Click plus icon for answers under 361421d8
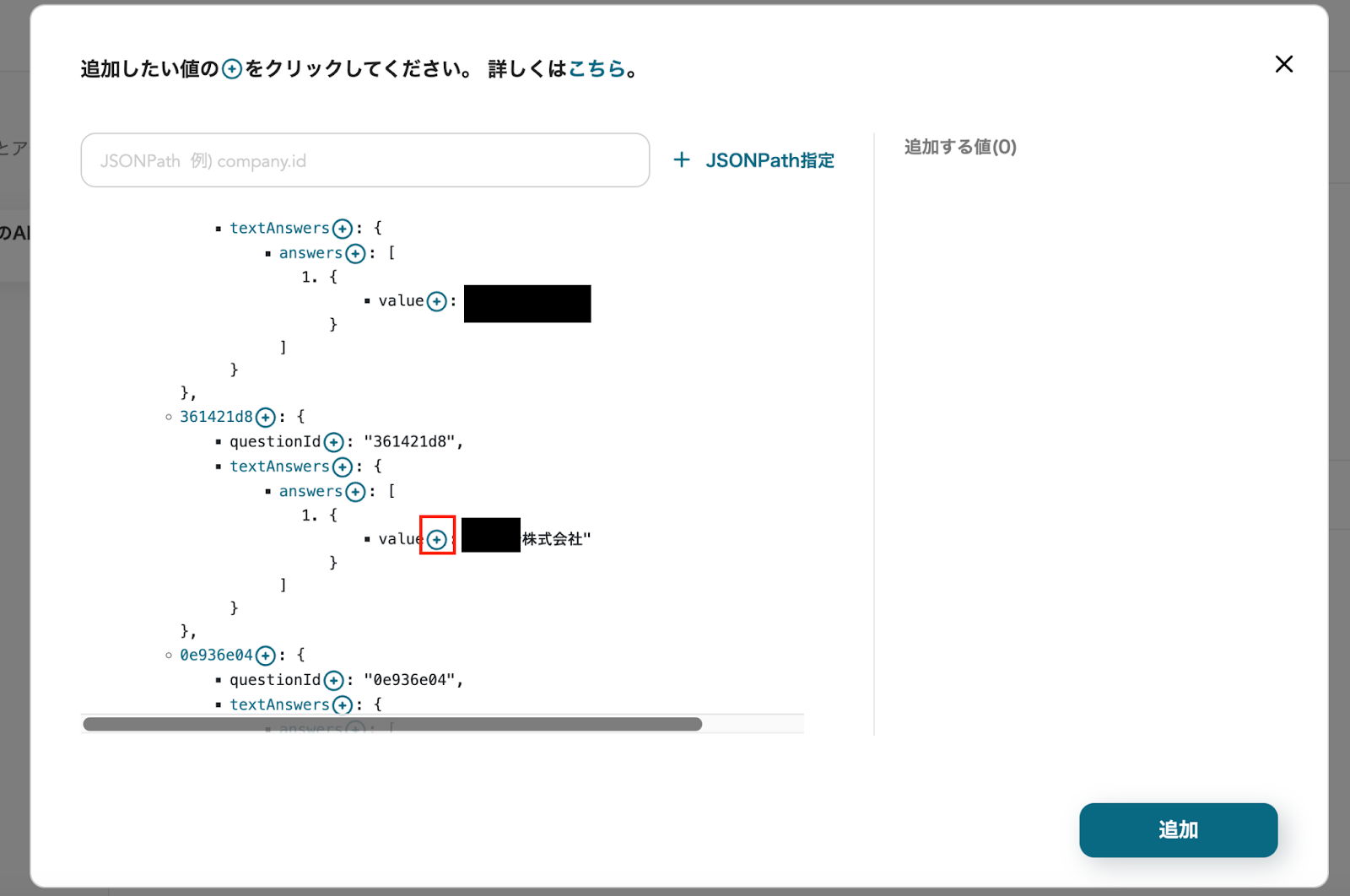 355,492
